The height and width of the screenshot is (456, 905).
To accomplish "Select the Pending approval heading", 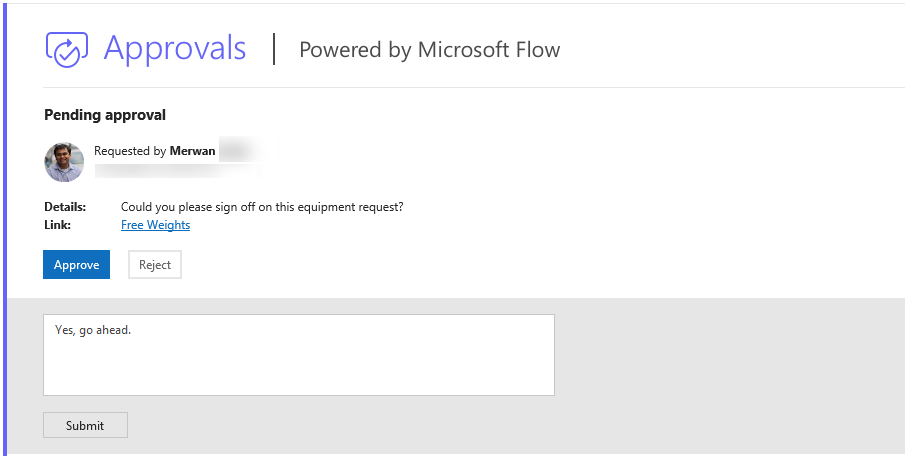I will point(105,115).
